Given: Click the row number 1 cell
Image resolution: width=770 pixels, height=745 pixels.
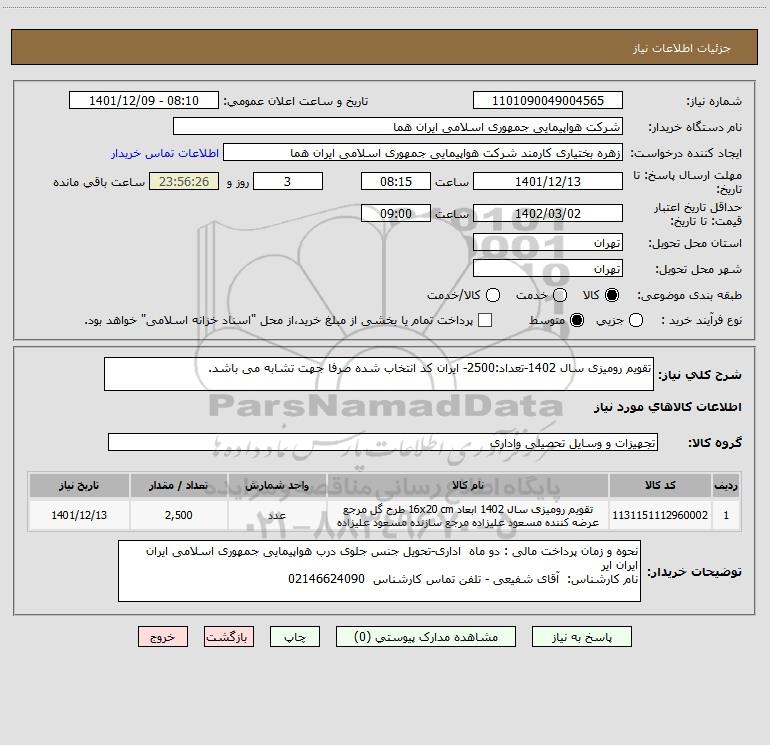Looking at the screenshot, I should click(726, 515).
